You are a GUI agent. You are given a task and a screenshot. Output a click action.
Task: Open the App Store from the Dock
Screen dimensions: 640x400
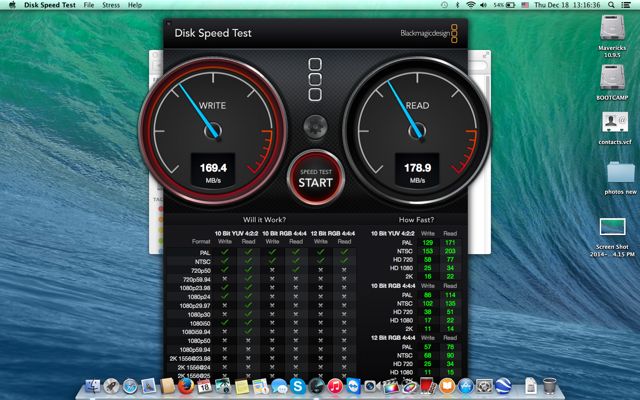(465, 386)
